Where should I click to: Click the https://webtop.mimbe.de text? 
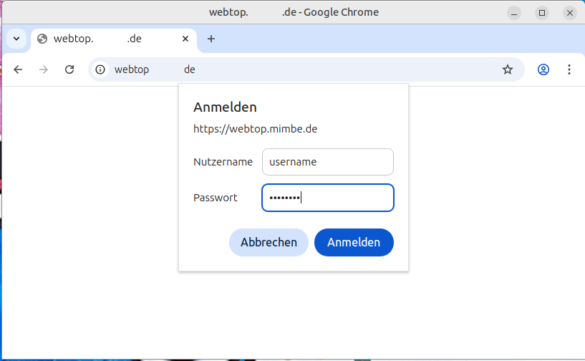tap(255, 129)
